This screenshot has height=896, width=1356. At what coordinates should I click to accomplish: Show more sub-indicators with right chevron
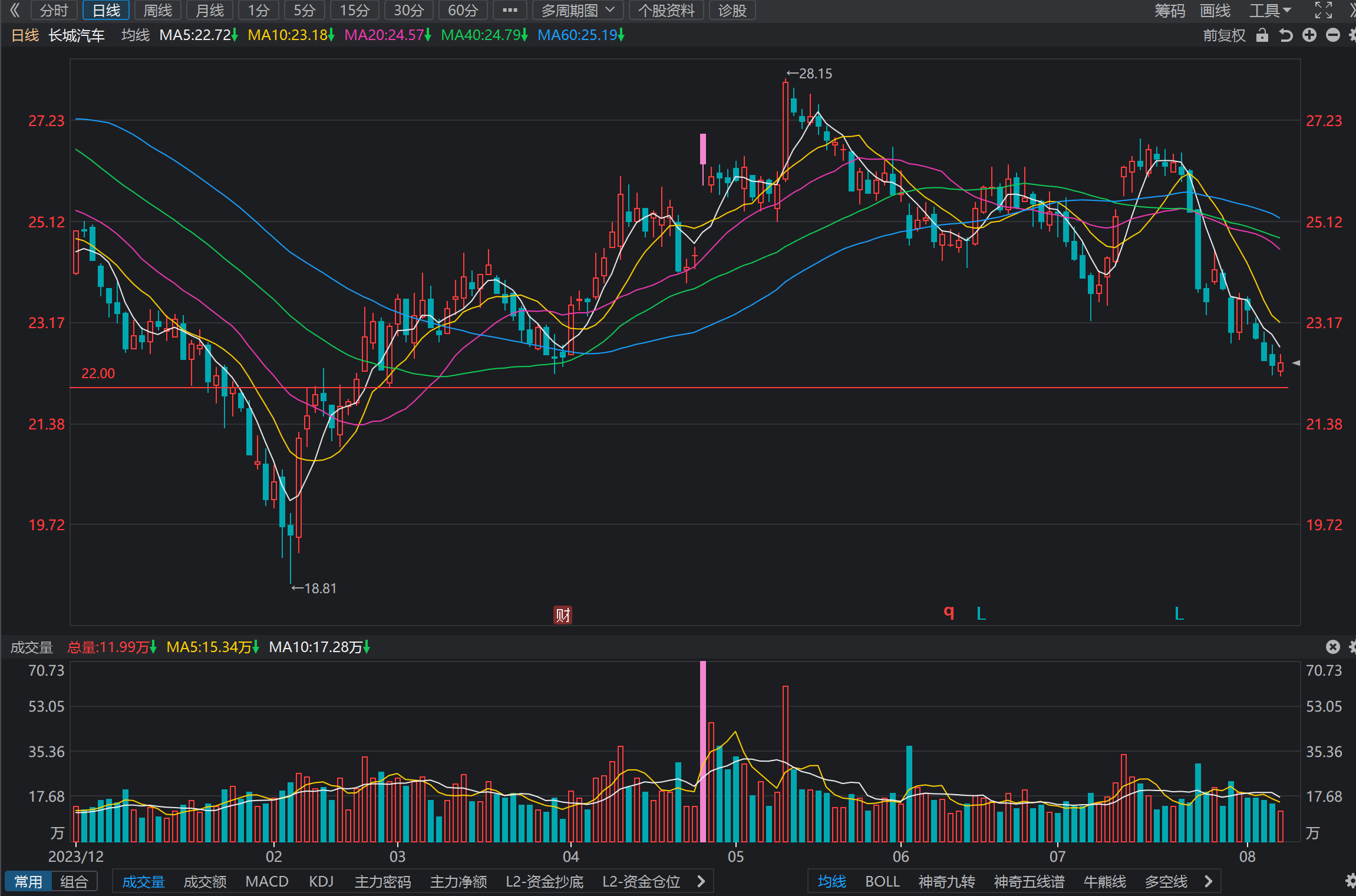click(701, 881)
